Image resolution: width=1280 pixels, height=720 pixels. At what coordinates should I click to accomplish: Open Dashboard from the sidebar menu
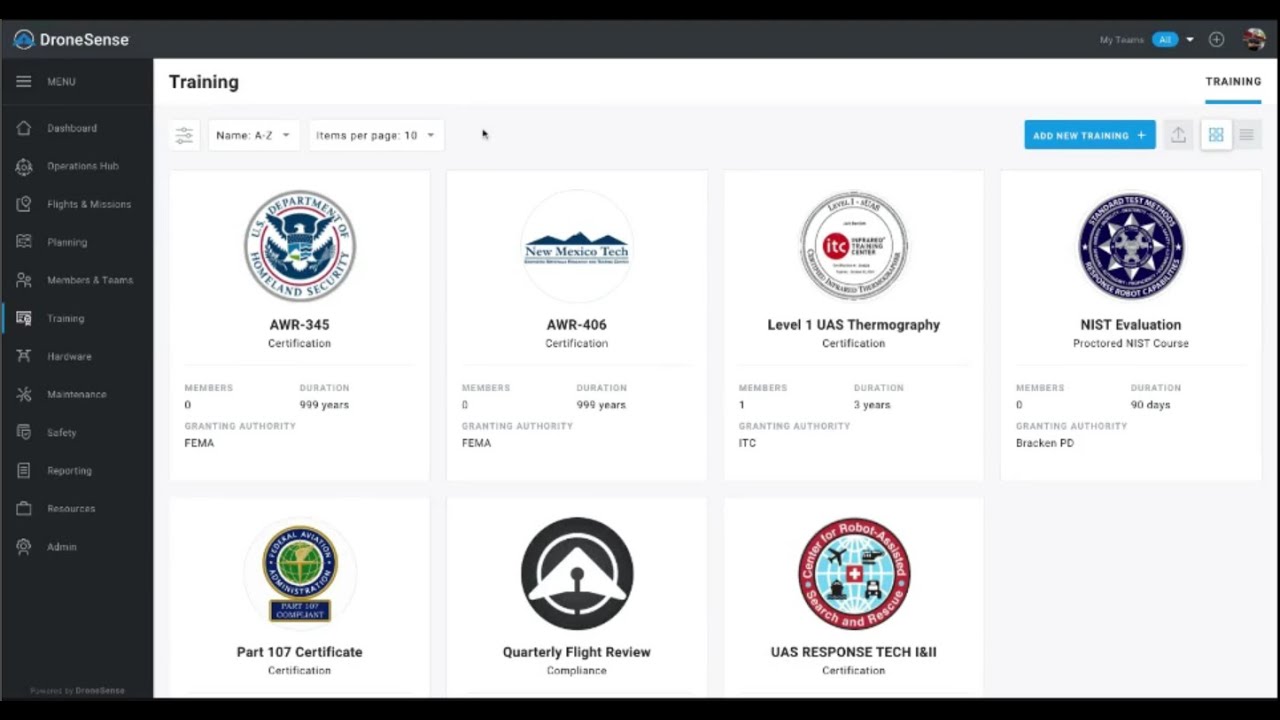[72, 128]
